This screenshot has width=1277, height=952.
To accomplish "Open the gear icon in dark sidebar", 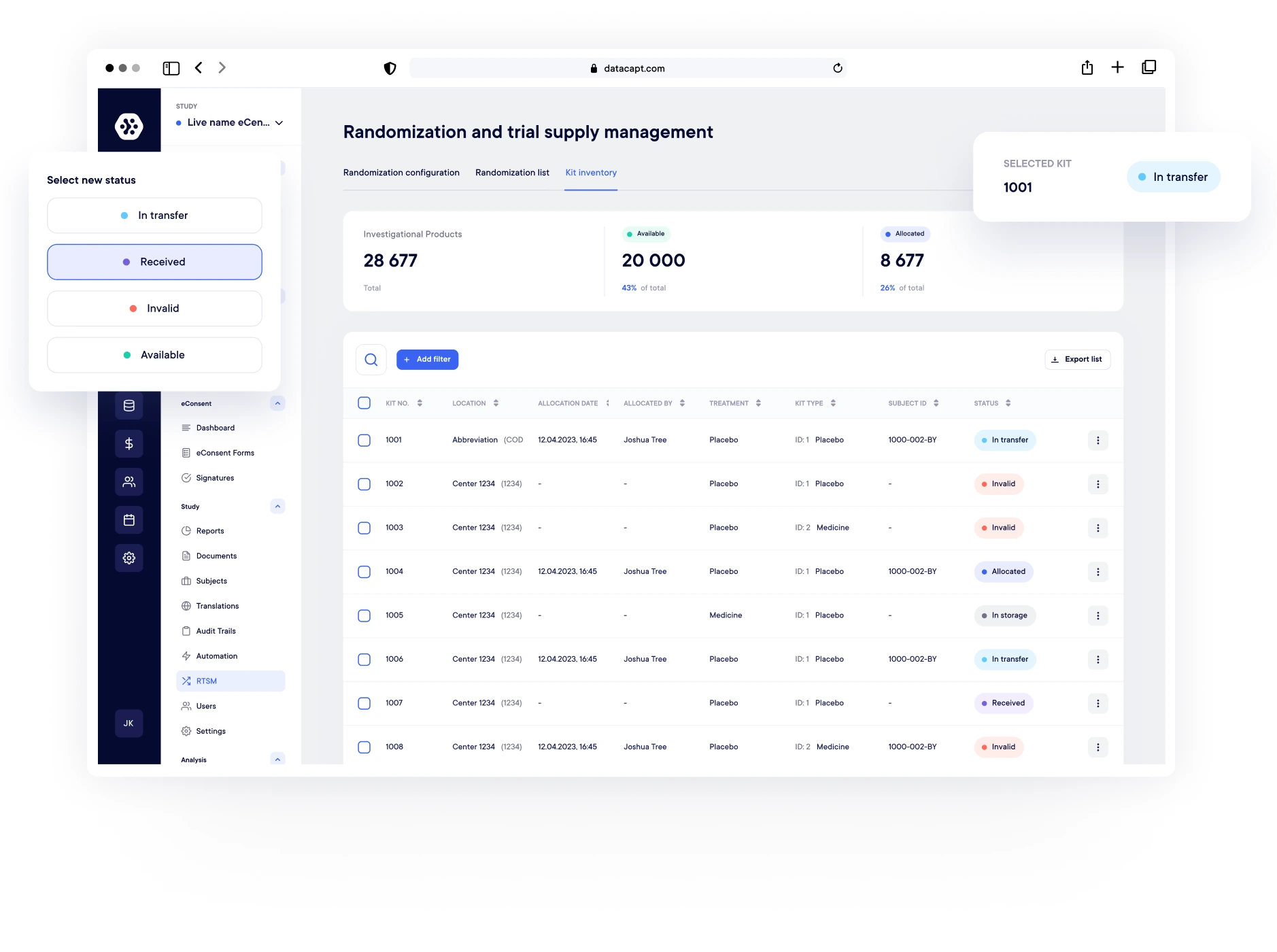I will 129,558.
